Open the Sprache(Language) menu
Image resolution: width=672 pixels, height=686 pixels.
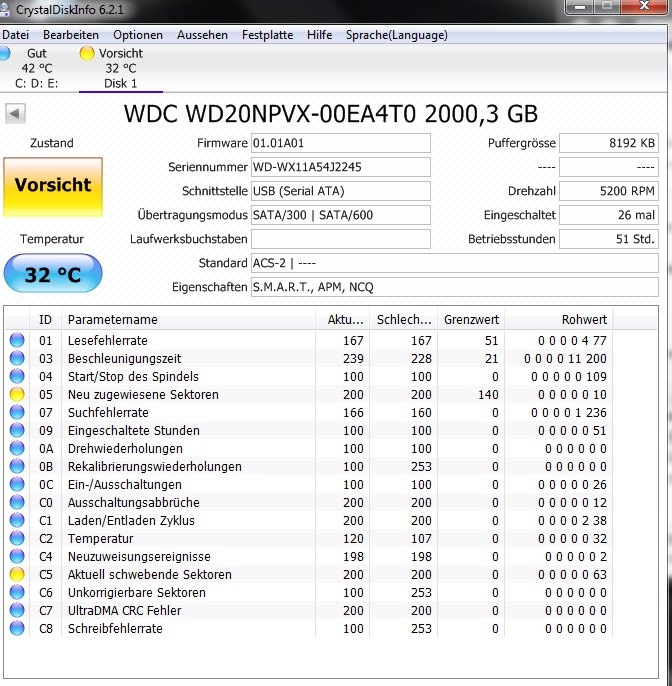396,35
